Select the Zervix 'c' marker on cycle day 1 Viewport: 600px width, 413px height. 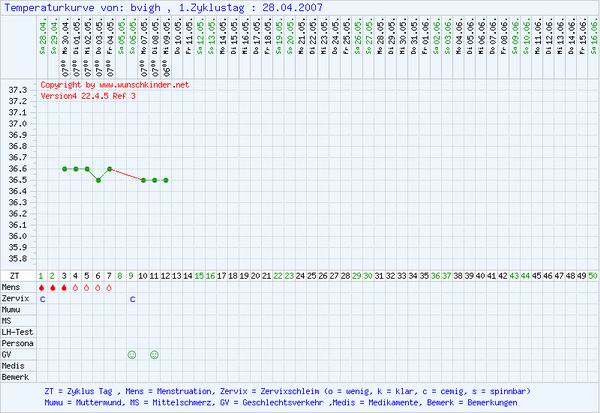[x=42, y=298]
